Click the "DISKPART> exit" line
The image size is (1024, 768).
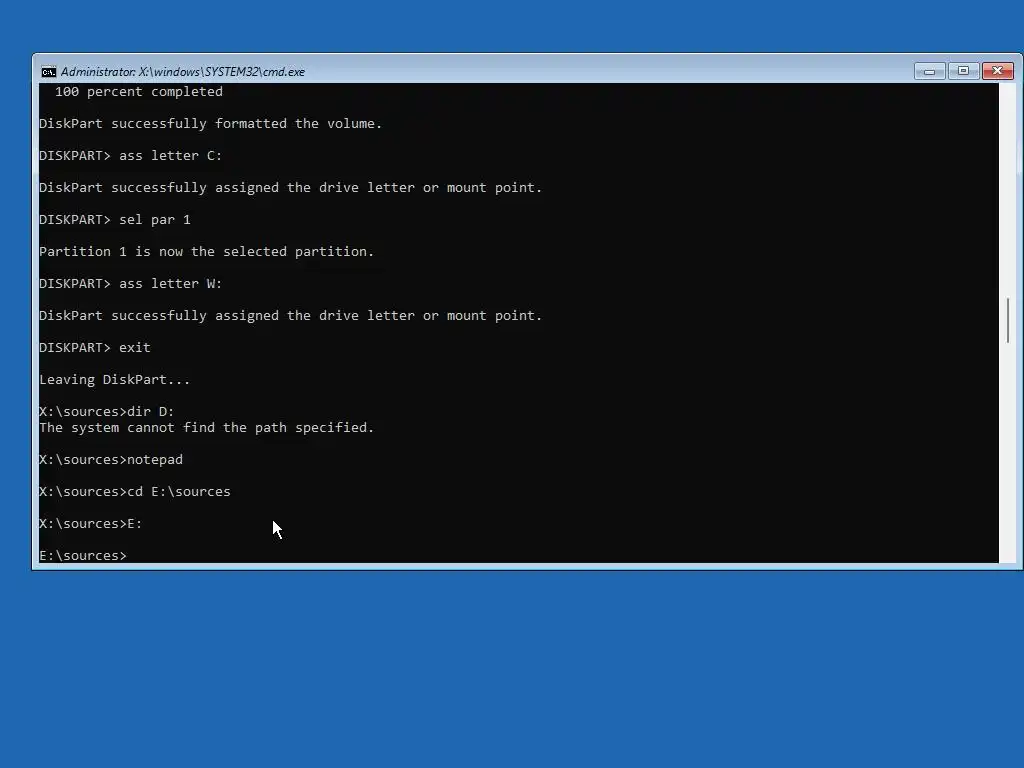[x=95, y=348]
